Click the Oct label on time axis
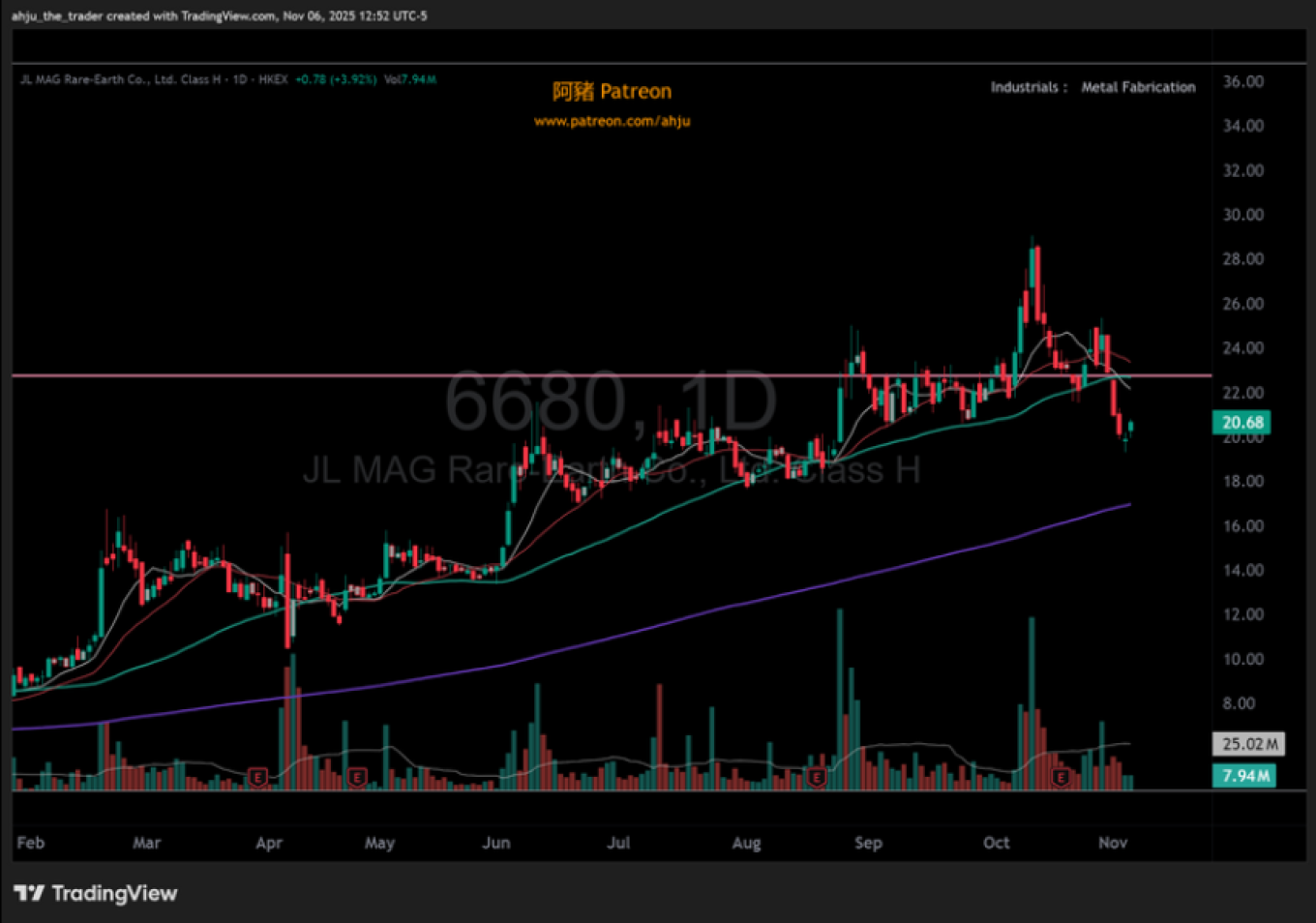Image resolution: width=1316 pixels, height=923 pixels. coord(996,843)
